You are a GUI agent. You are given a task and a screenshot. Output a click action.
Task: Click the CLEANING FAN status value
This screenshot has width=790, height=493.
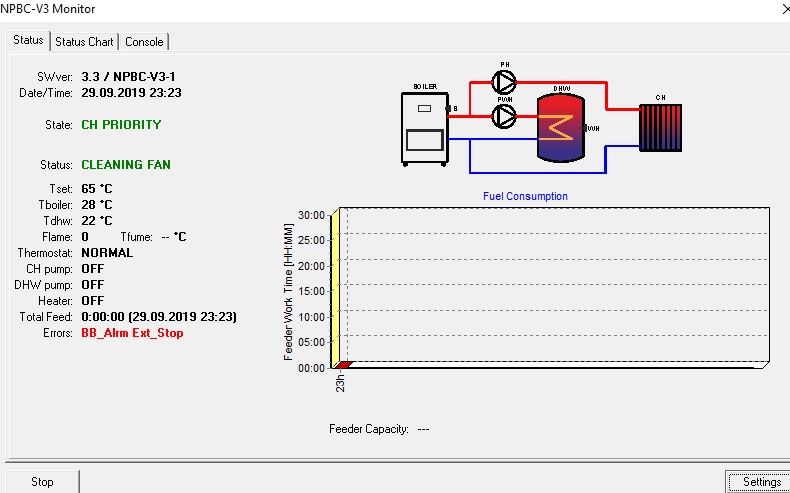click(x=126, y=165)
